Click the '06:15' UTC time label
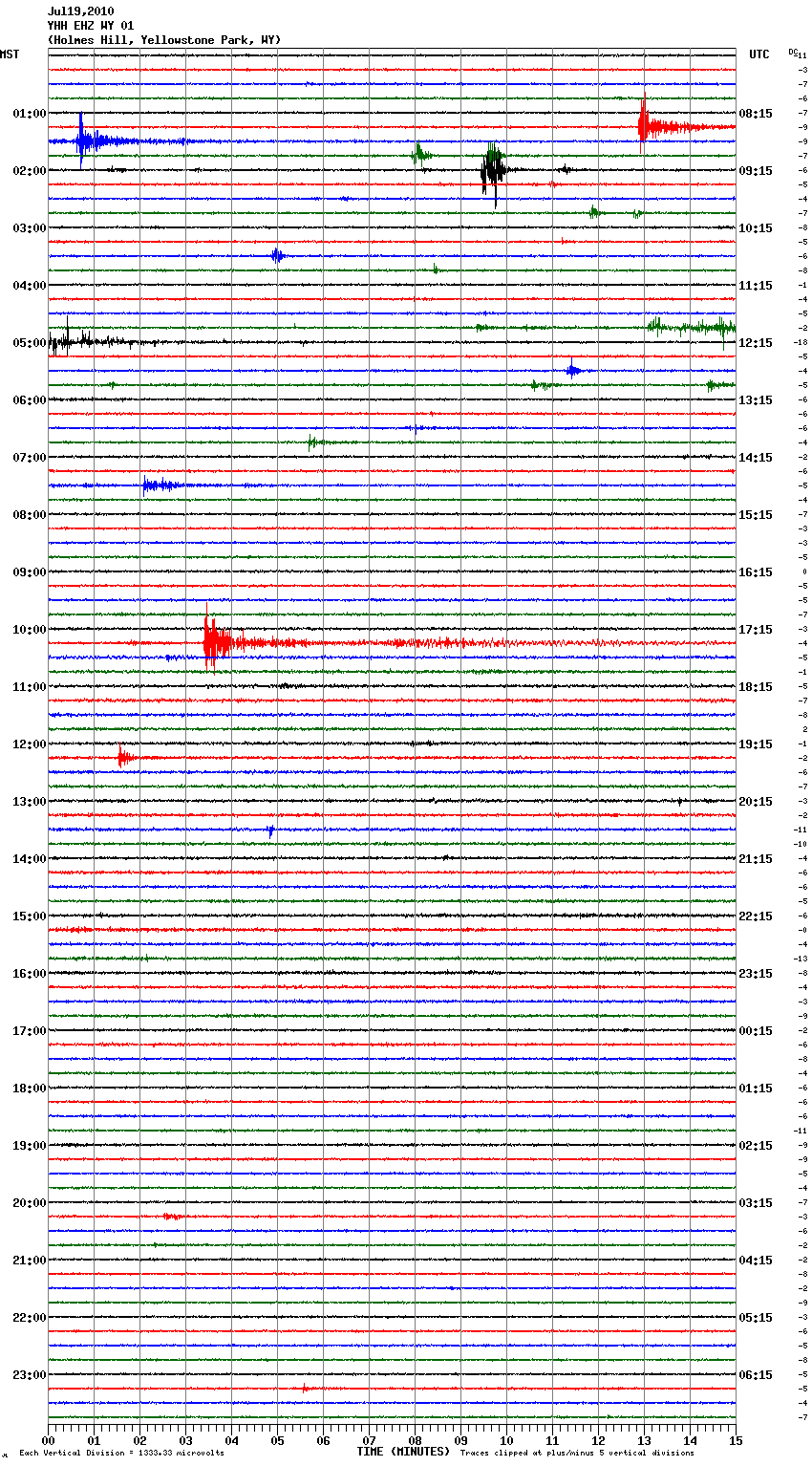 (756, 1375)
